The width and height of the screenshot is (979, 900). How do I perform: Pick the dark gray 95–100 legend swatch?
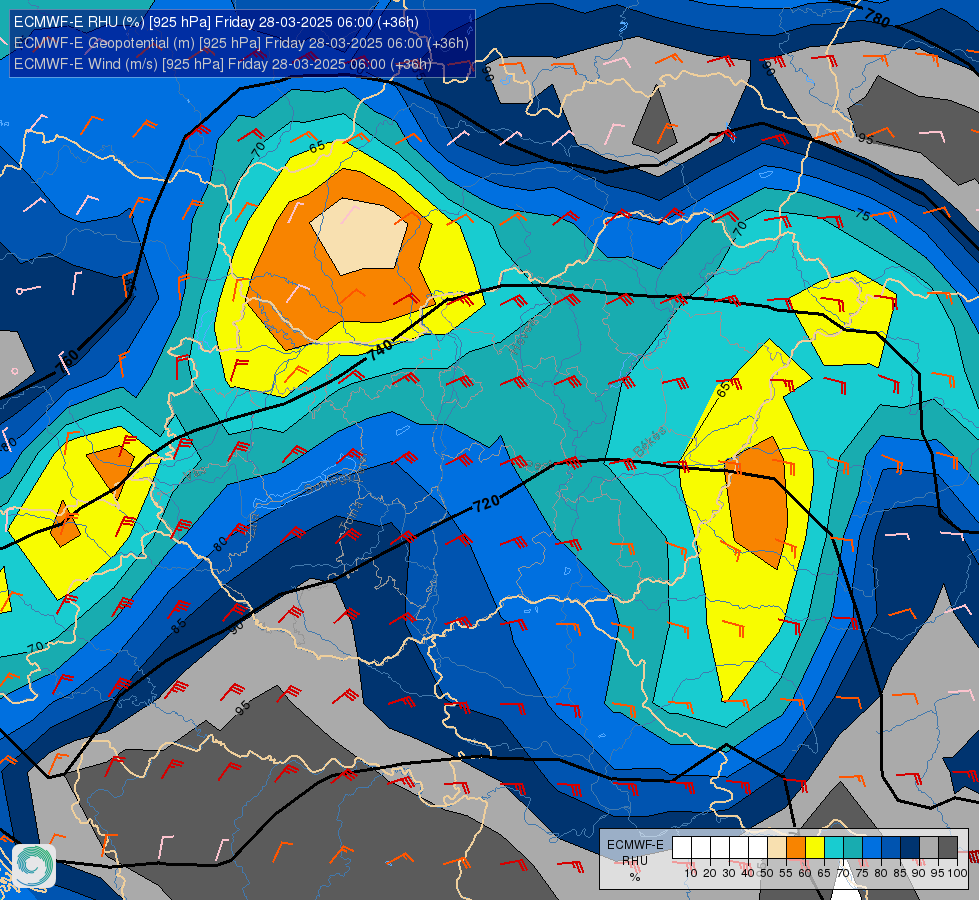coord(948,848)
